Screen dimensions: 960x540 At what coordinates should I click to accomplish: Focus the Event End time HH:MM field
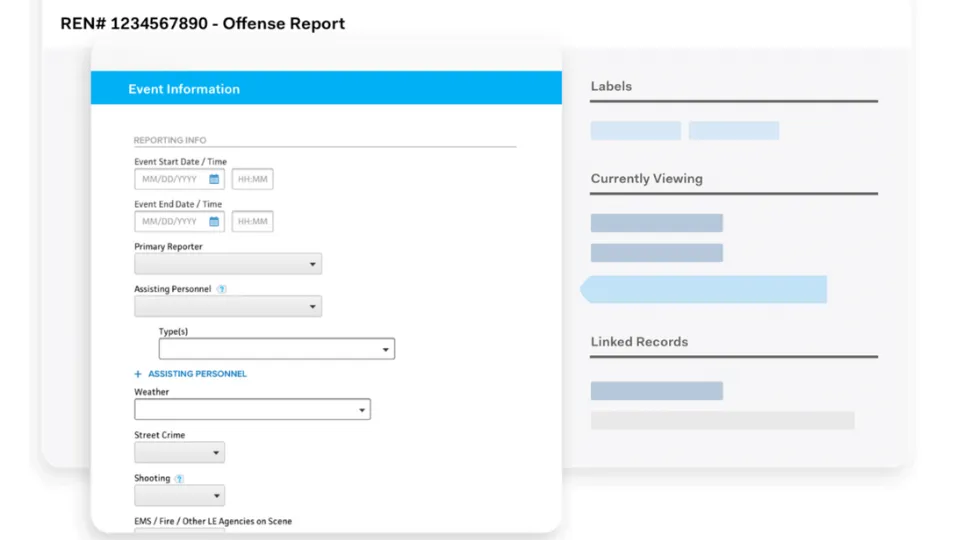pos(252,221)
